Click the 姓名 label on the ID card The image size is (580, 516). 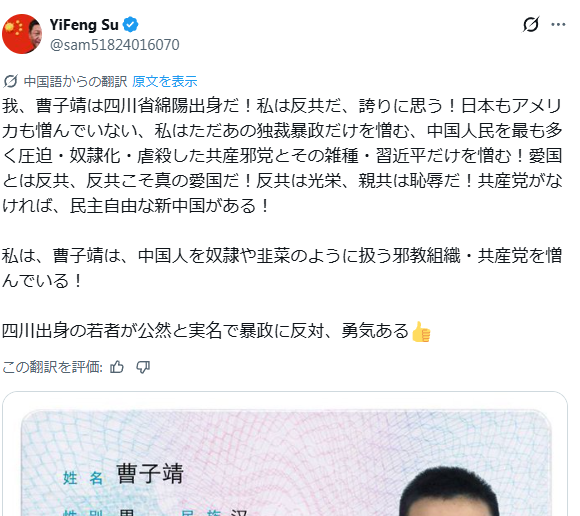coord(82,478)
